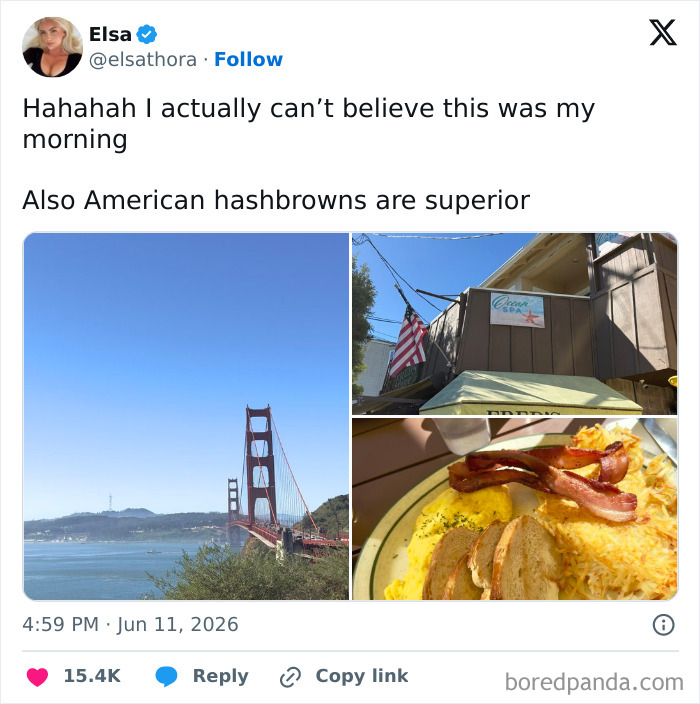700x704 pixels.
Task: Open Elsa's profile avatar picture
Action: click(x=53, y=47)
